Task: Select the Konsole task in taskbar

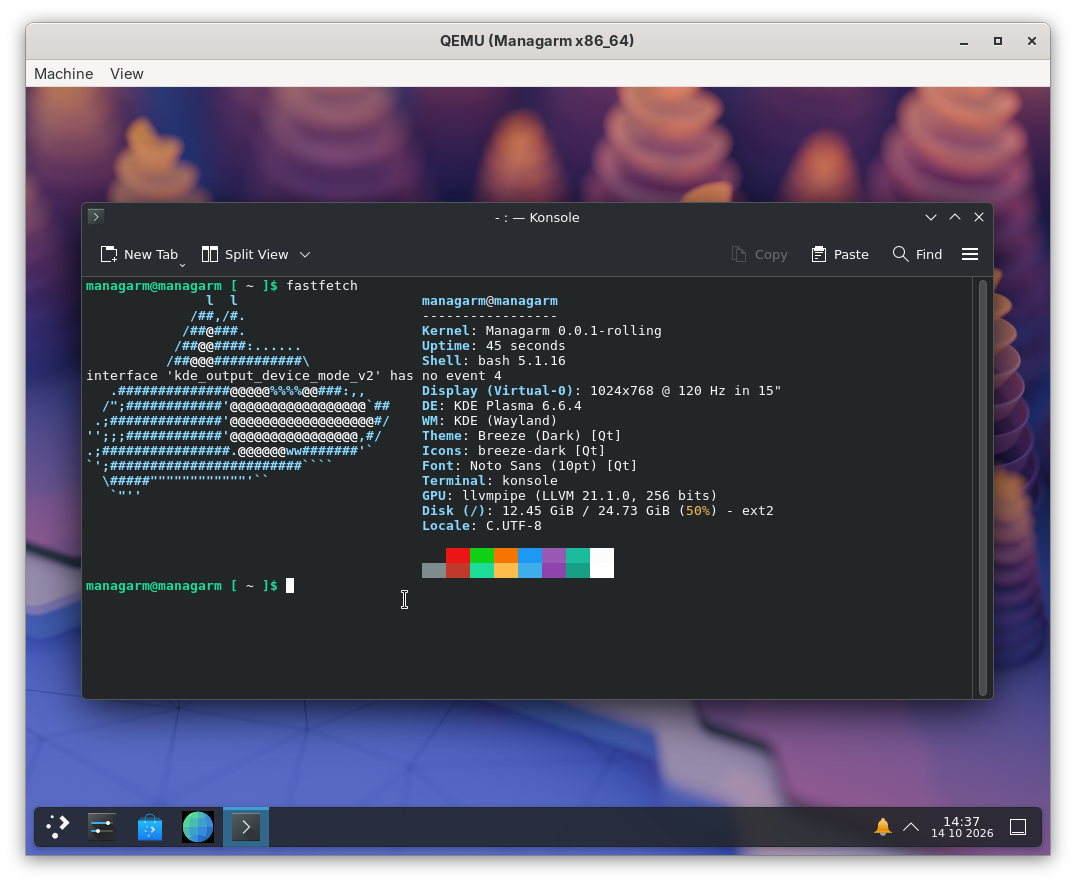Action: coord(246,827)
